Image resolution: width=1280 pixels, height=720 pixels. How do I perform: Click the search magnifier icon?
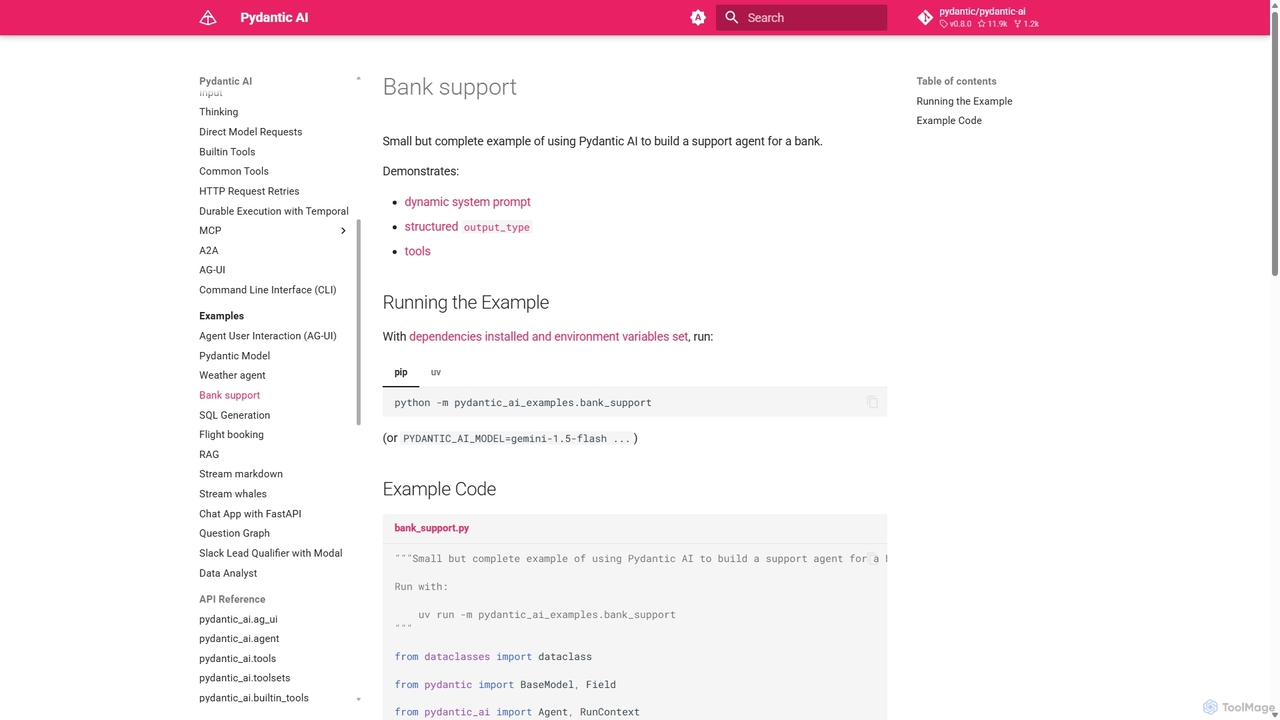pos(732,18)
